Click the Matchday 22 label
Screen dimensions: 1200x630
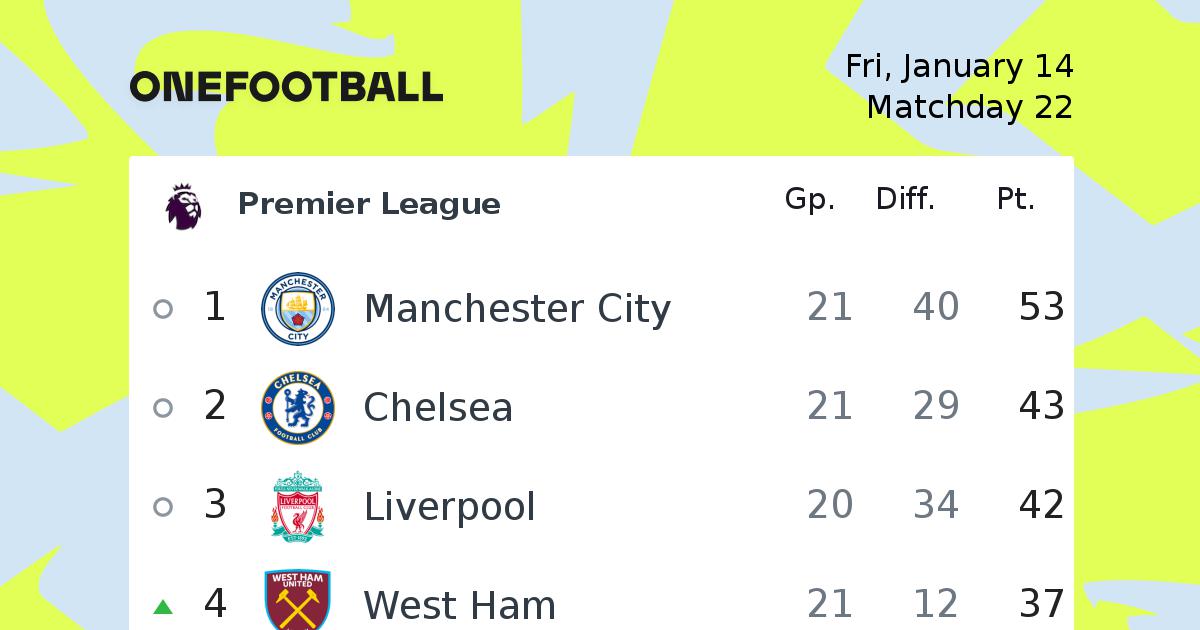point(970,107)
